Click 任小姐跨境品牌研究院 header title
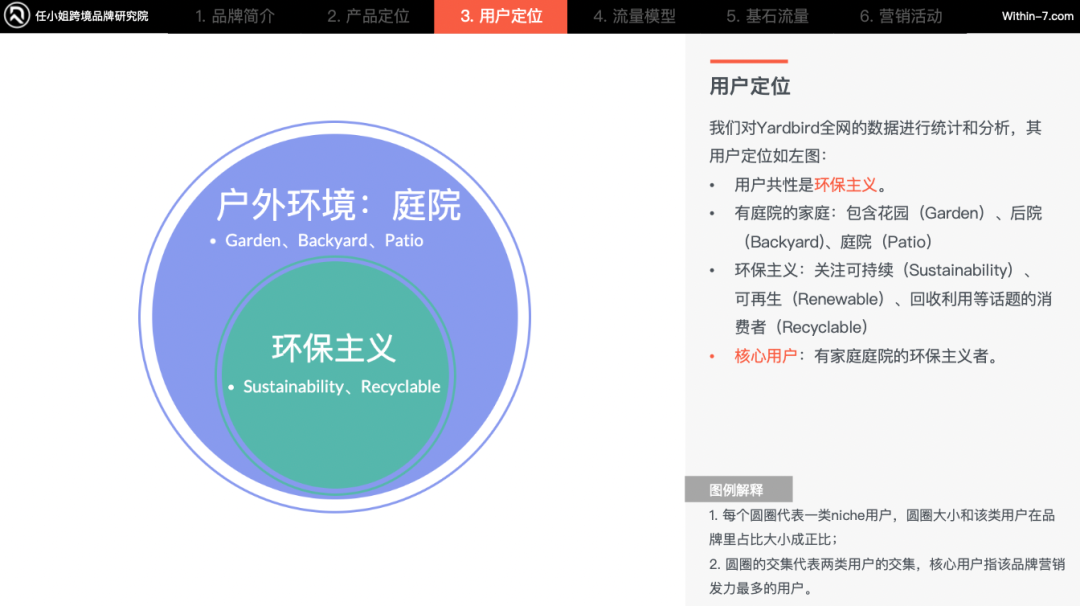 92,16
